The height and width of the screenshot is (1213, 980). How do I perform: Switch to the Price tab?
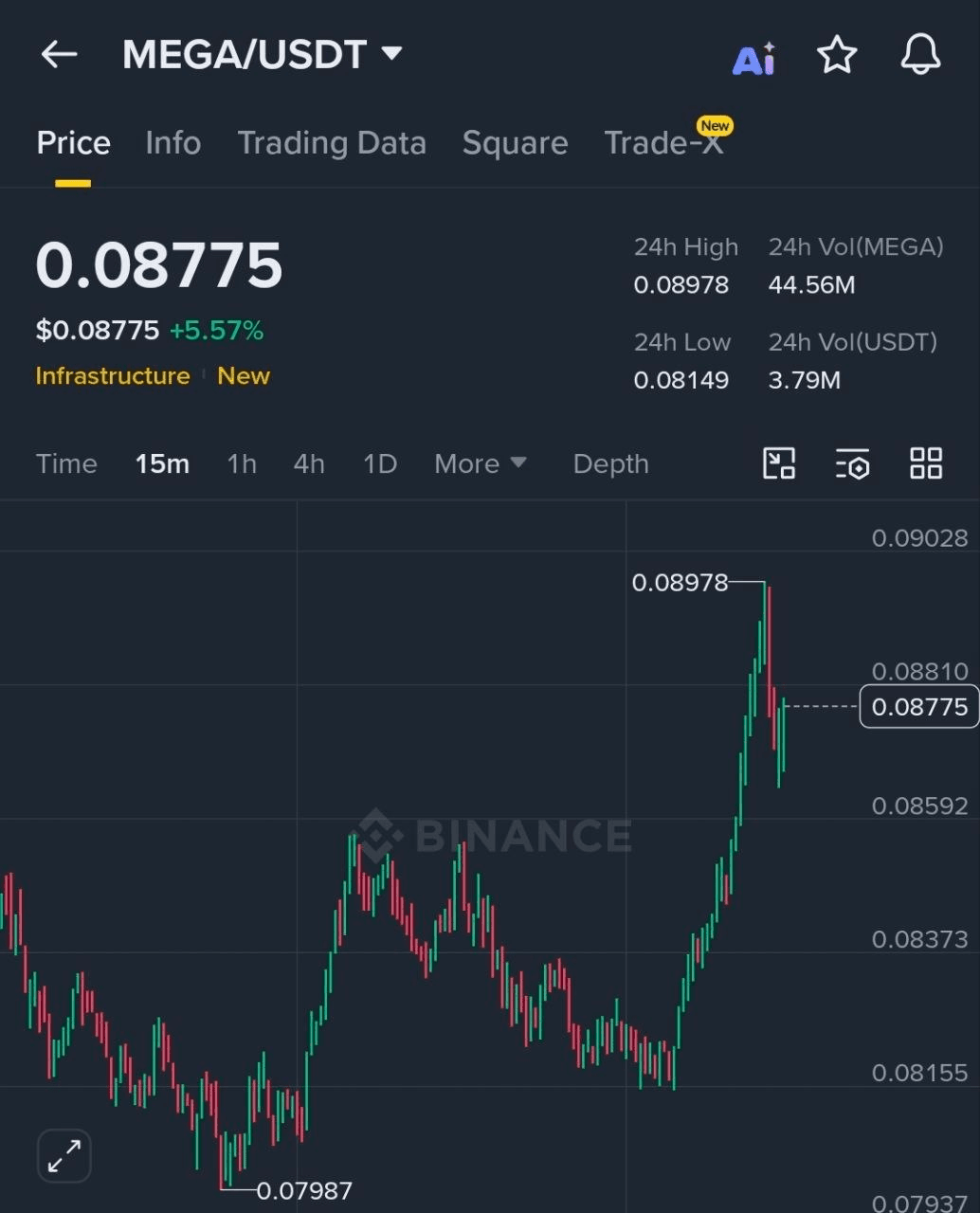coord(73,143)
